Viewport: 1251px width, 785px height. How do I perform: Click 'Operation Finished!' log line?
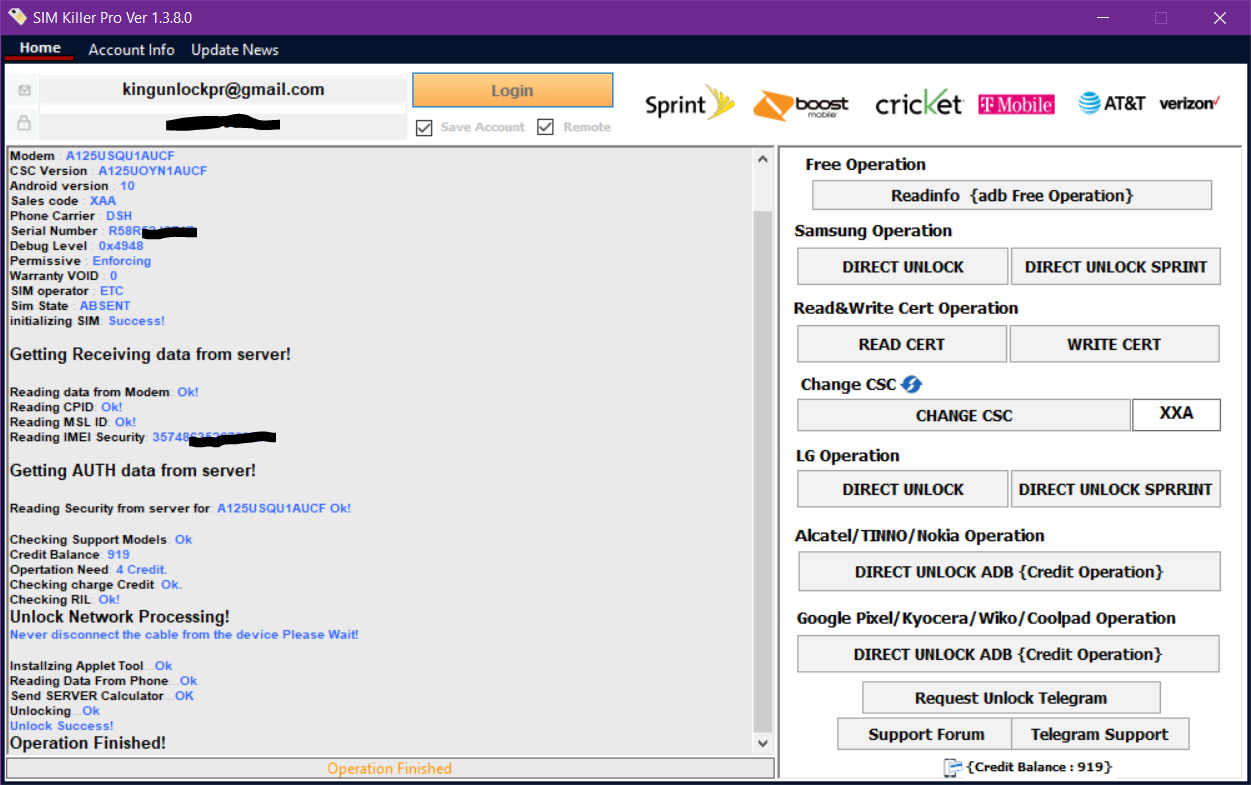coord(88,743)
